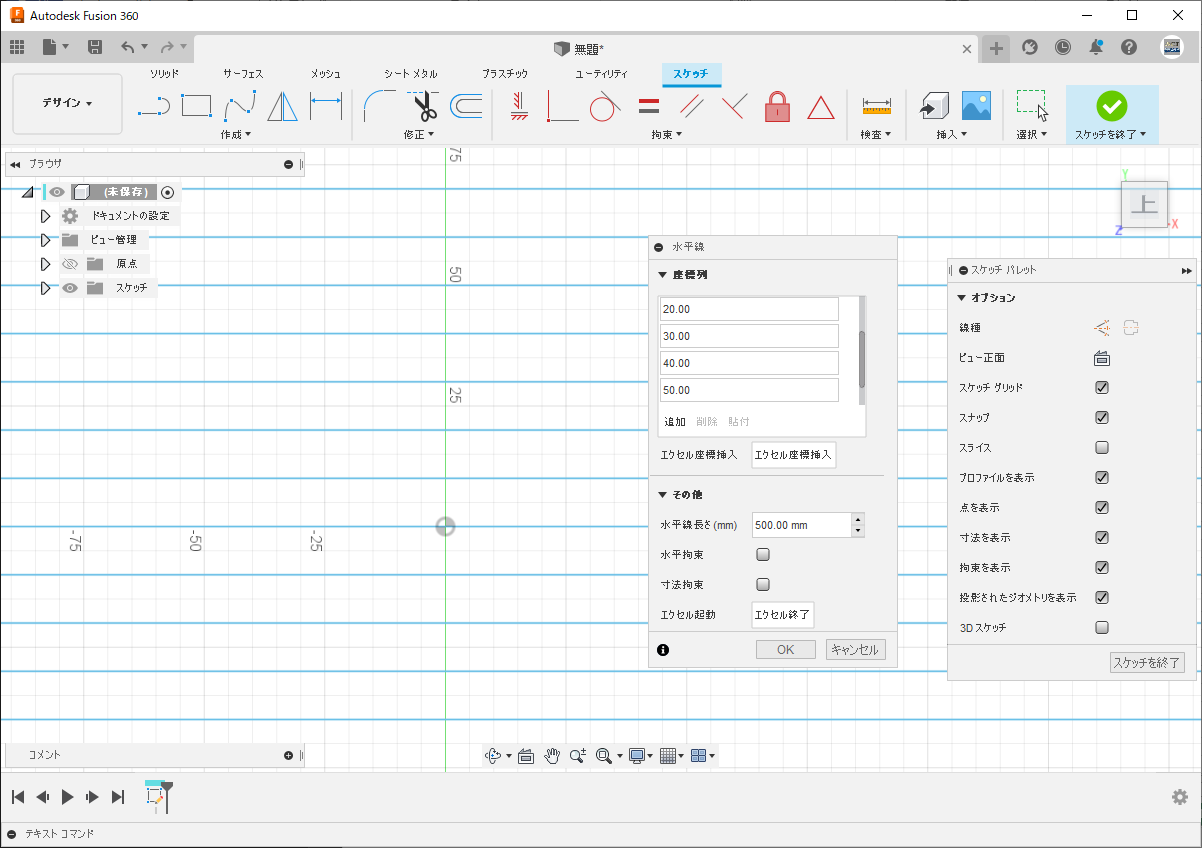Click the green Finish Sketch checkmark
The image size is (1202, 848).
1111,106
